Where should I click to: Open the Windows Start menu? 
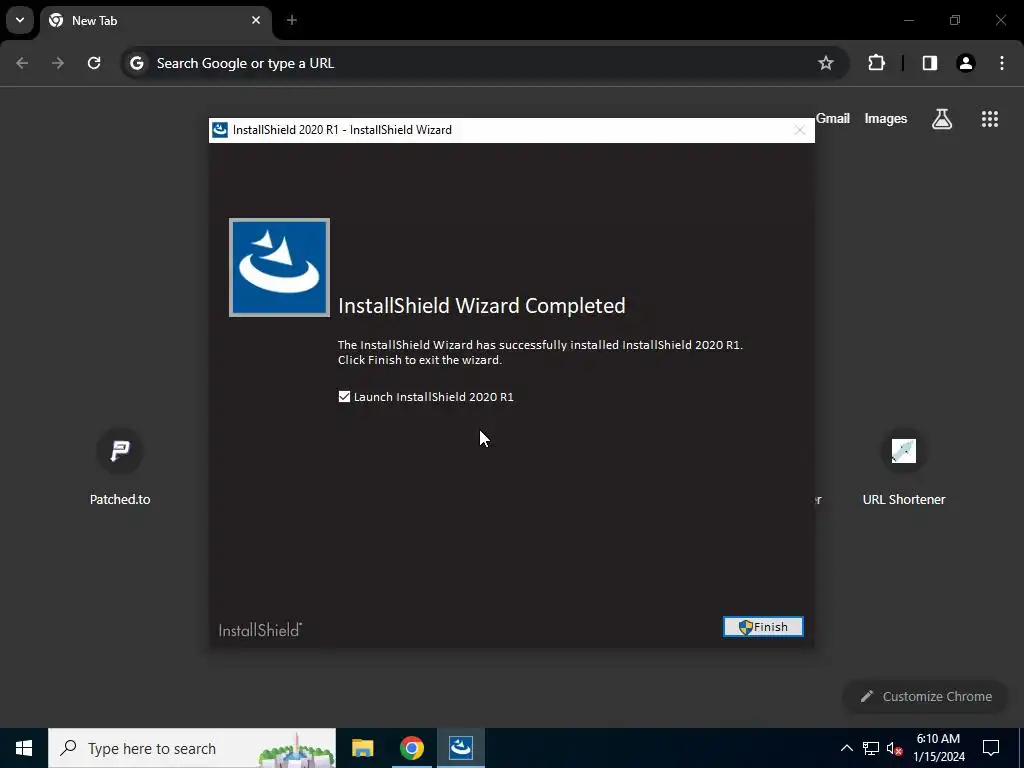coord(24,748)
